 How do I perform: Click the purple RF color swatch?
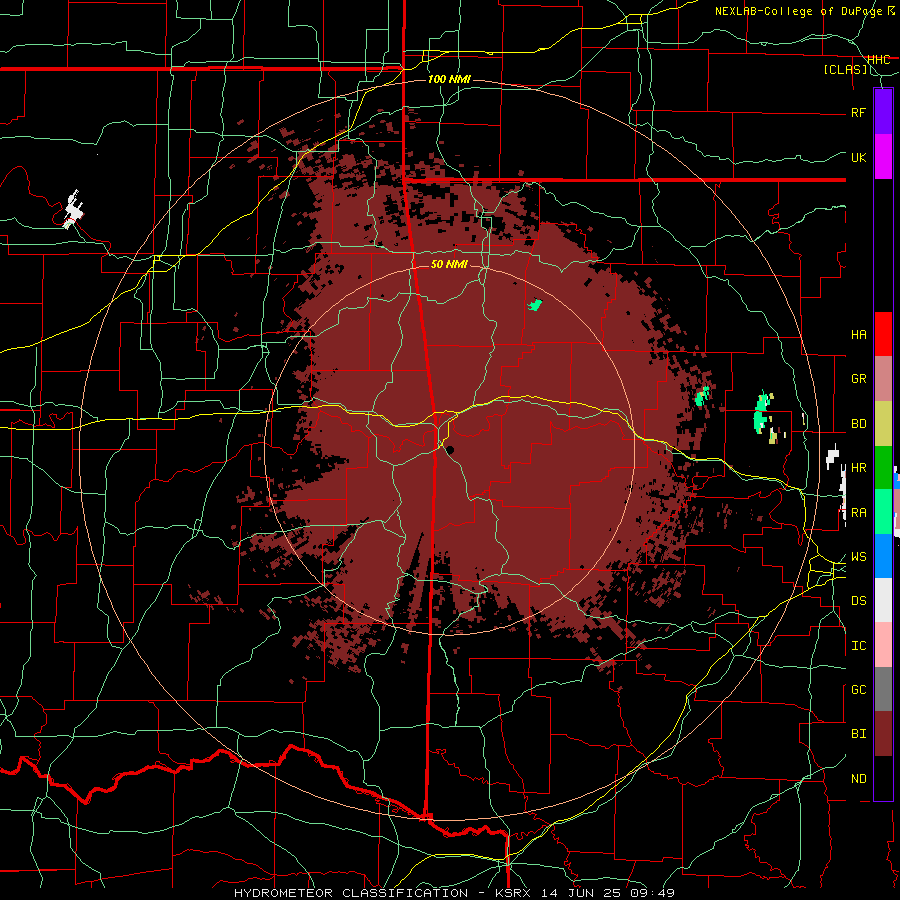(x=883, y=112)
